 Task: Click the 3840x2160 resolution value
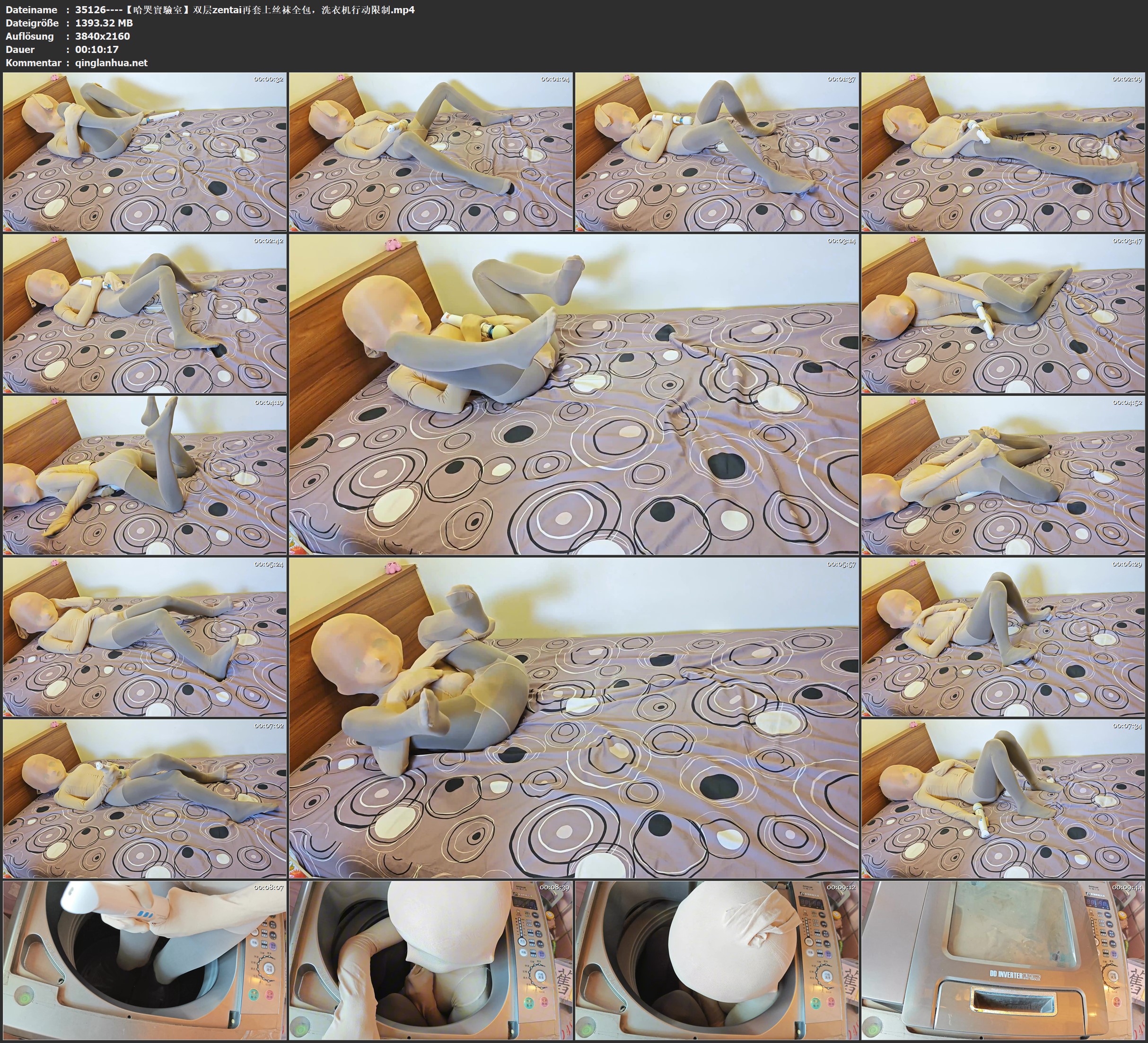(x=103, y=36)
